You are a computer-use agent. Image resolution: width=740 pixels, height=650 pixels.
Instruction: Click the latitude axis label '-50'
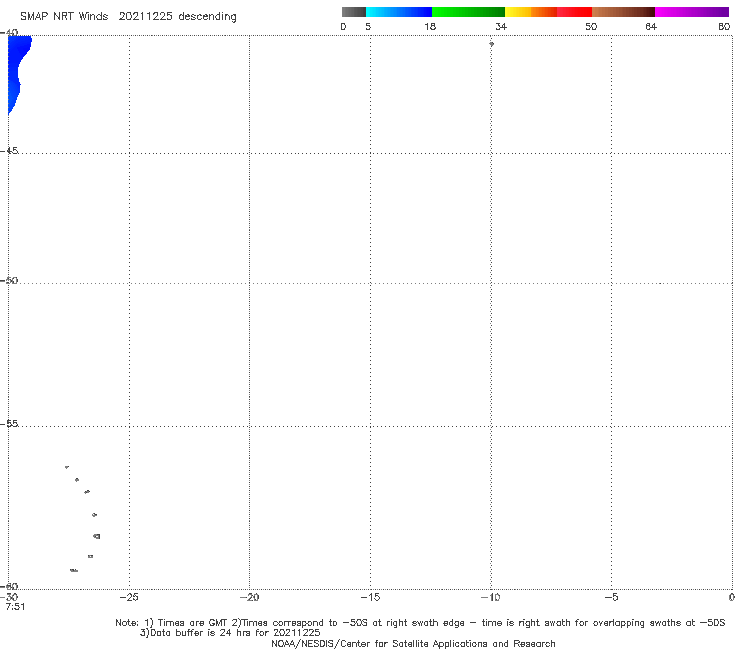pos(9,280)
